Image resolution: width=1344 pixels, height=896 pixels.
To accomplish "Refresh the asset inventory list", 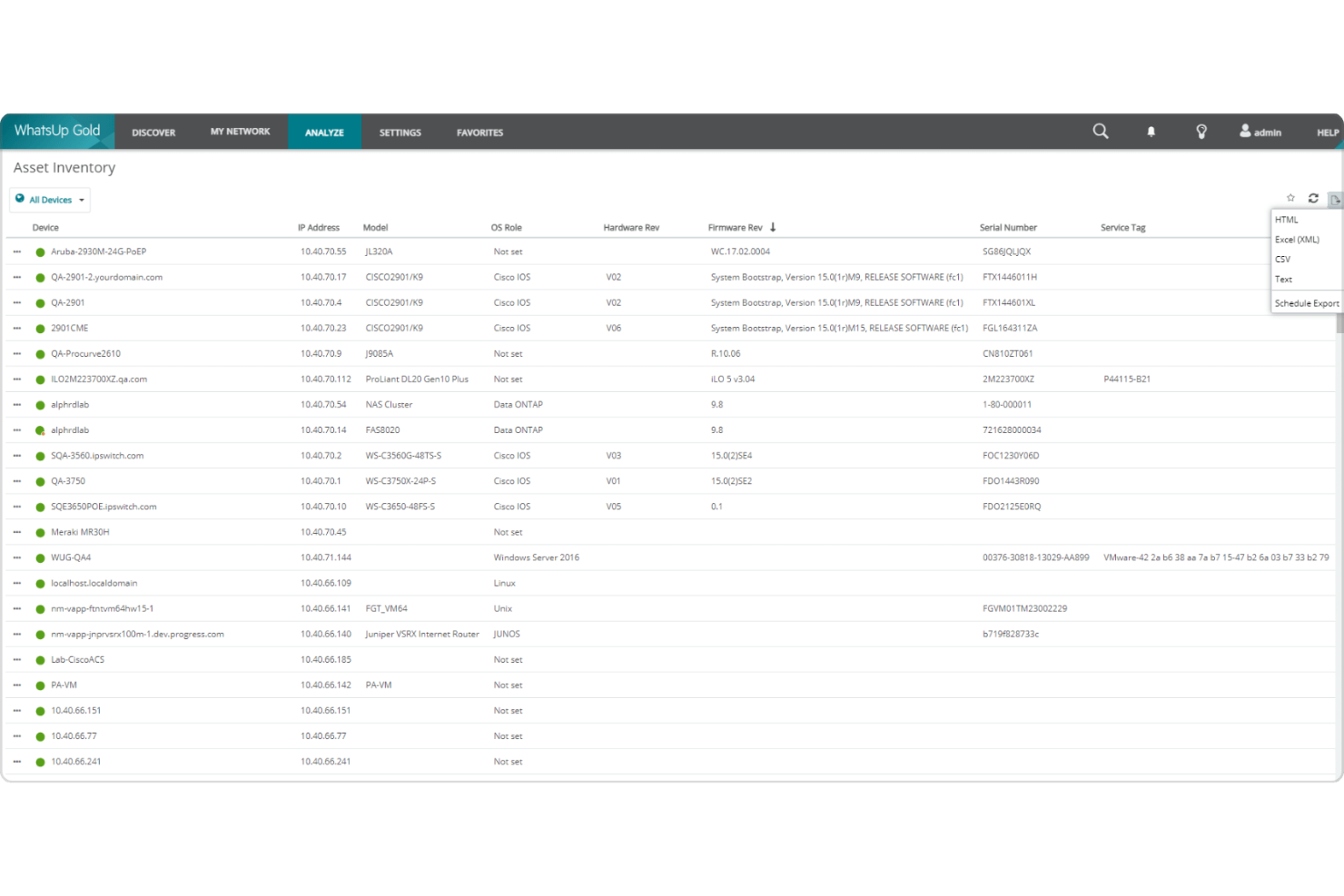I will click(1313, 197).
